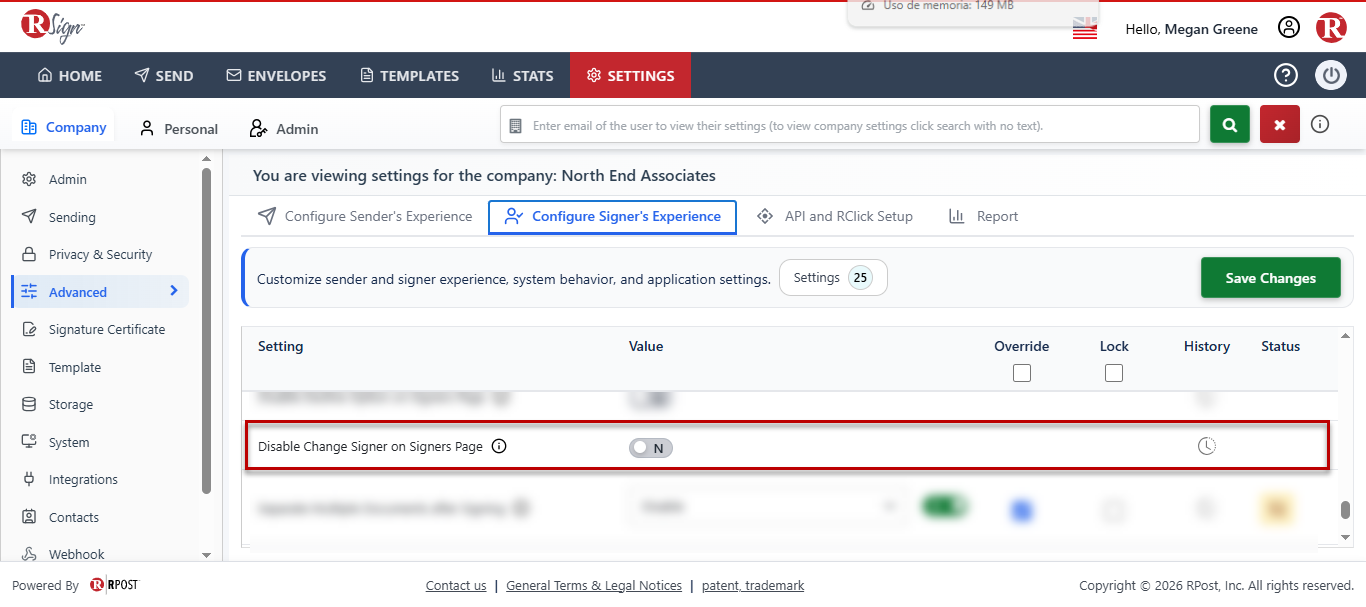Click the user email search field
Screen dimensions: 1366x607
coord(850,126)
